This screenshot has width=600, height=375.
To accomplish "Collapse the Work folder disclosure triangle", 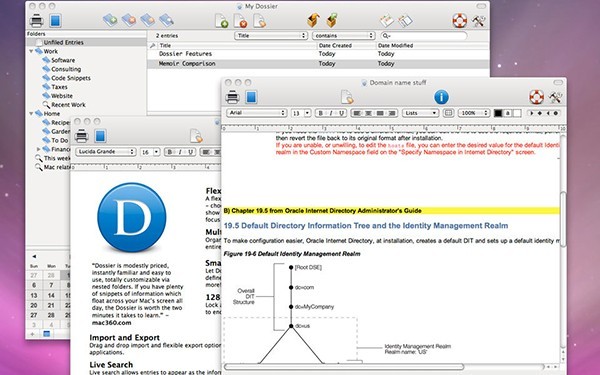I will coord(31,51).
